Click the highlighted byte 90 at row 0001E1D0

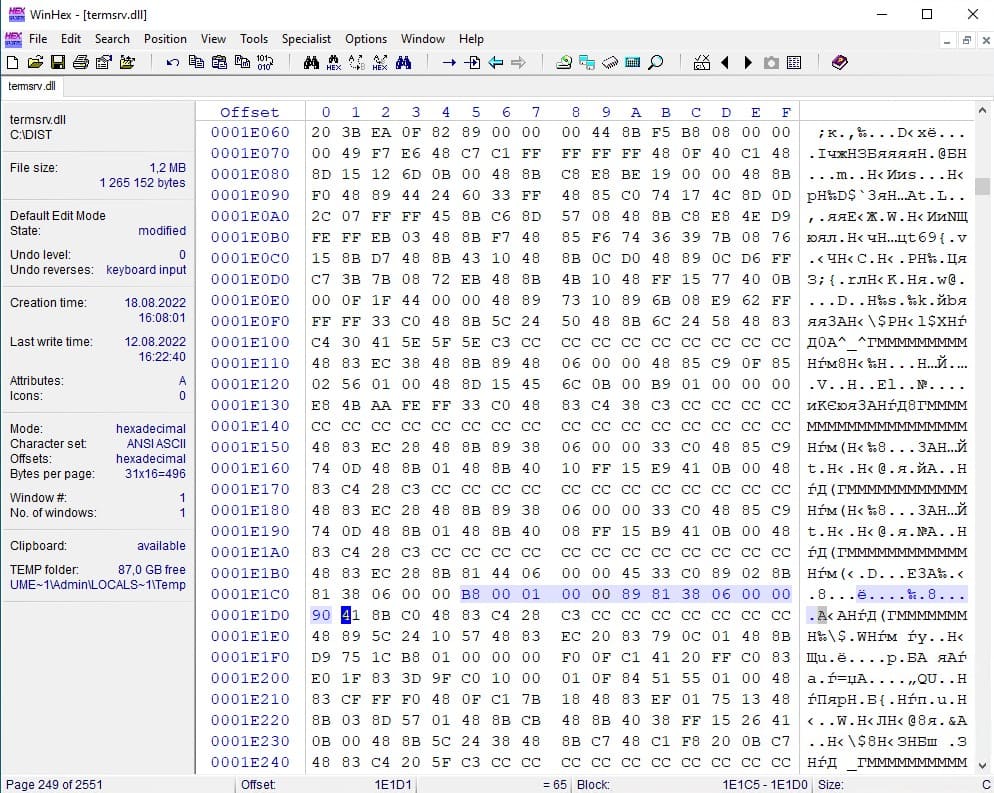tap(321, 615)
